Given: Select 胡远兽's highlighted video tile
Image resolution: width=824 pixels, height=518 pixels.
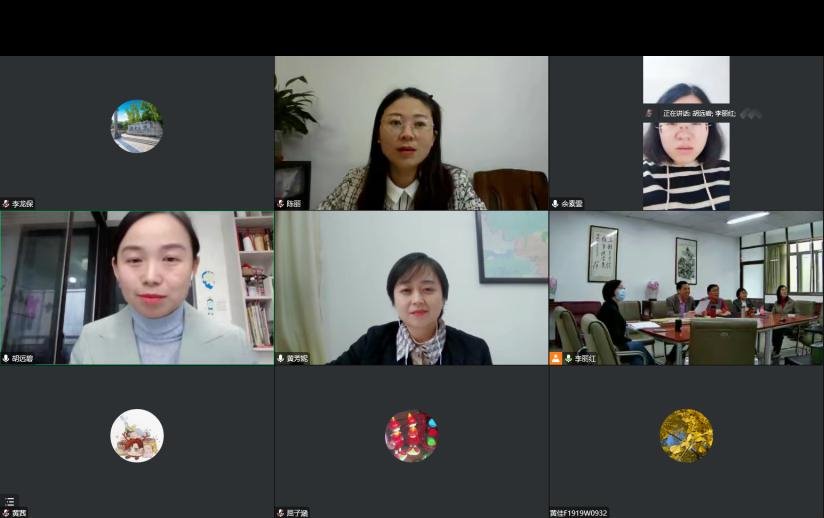Looking at the screenshot, I should point(137,288).
